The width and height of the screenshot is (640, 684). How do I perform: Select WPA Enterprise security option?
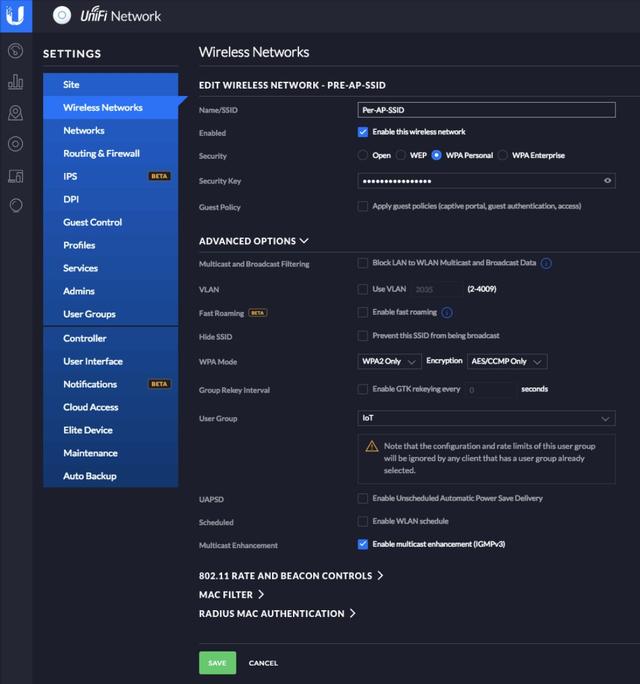coord(503,155)
